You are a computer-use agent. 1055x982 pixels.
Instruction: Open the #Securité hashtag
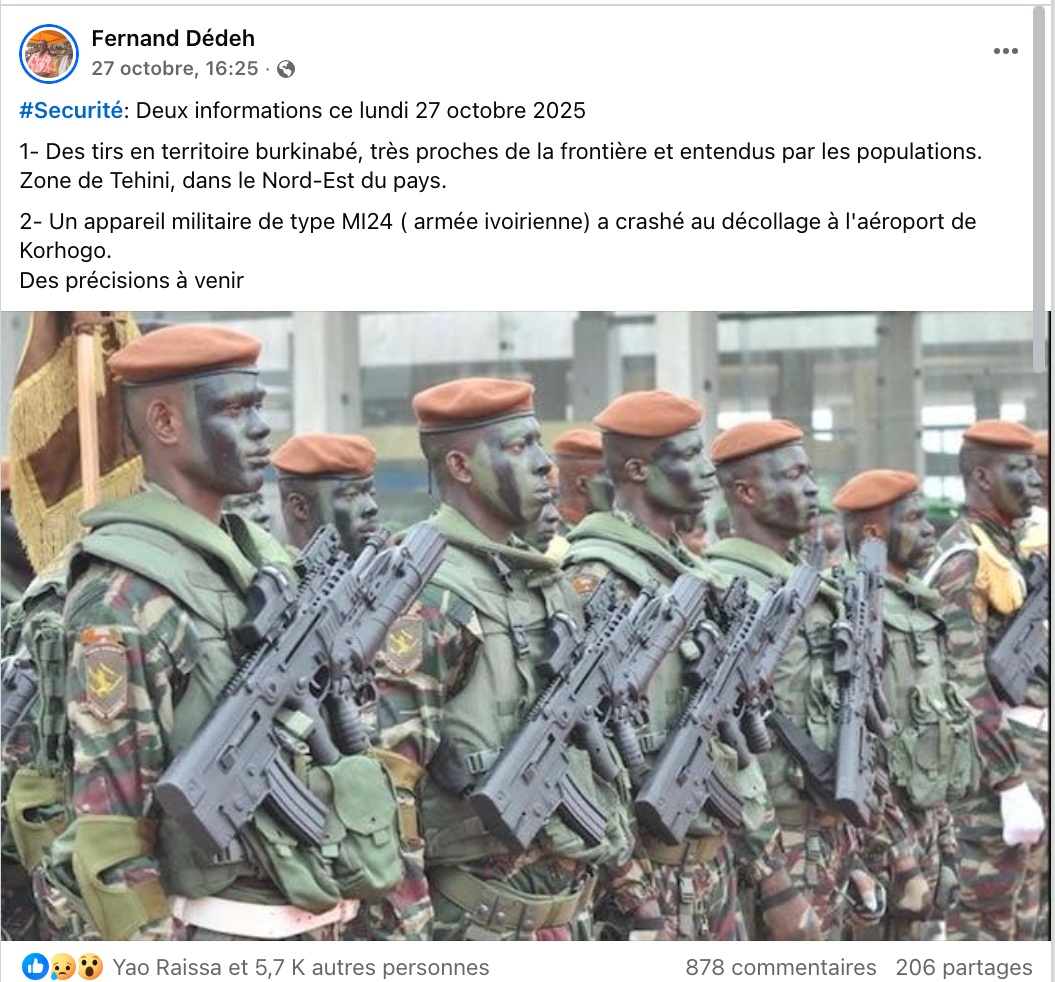71,110
